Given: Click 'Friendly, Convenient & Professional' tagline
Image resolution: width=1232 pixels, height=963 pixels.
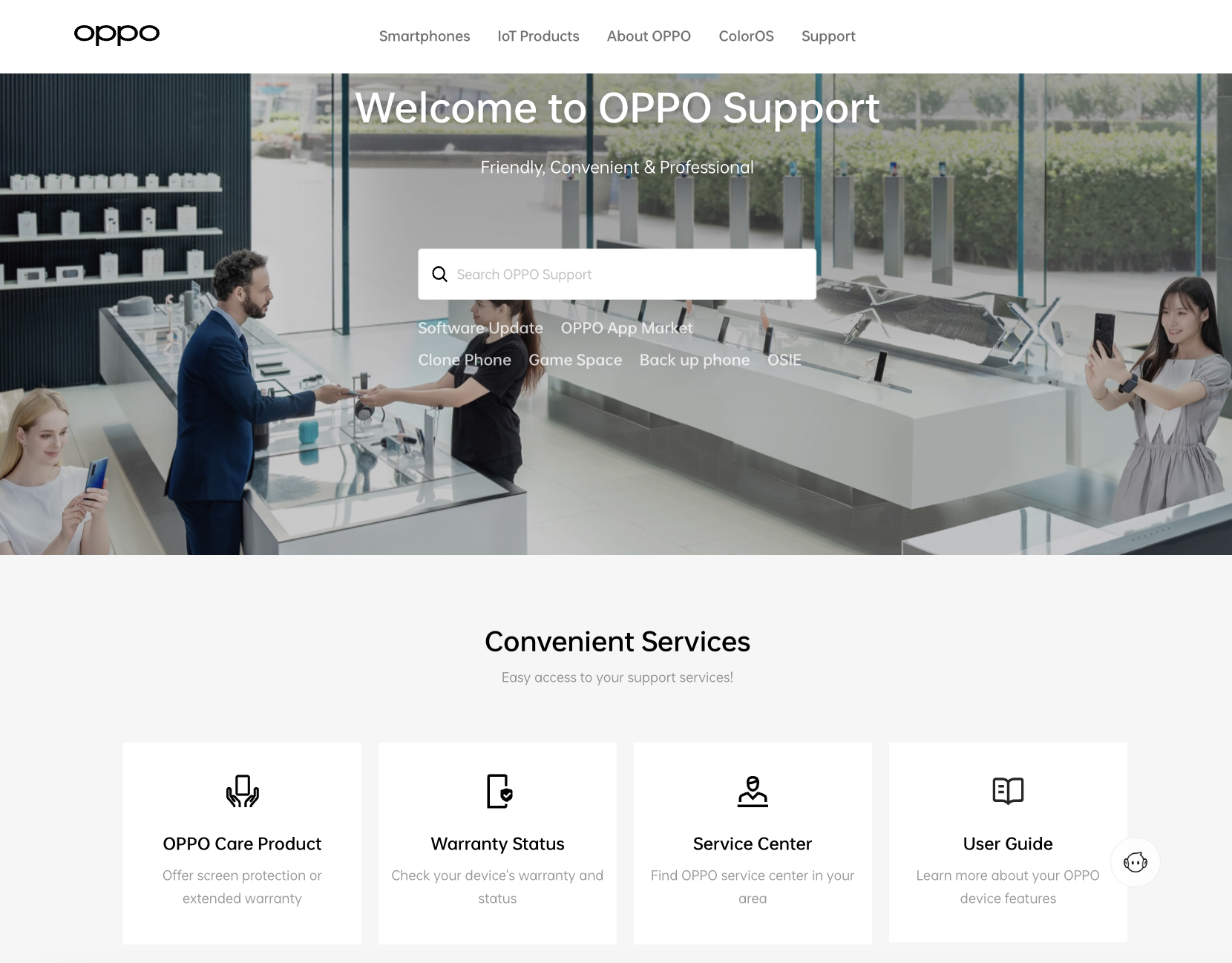Looking at the screenshot, I should tap(617, 168).
